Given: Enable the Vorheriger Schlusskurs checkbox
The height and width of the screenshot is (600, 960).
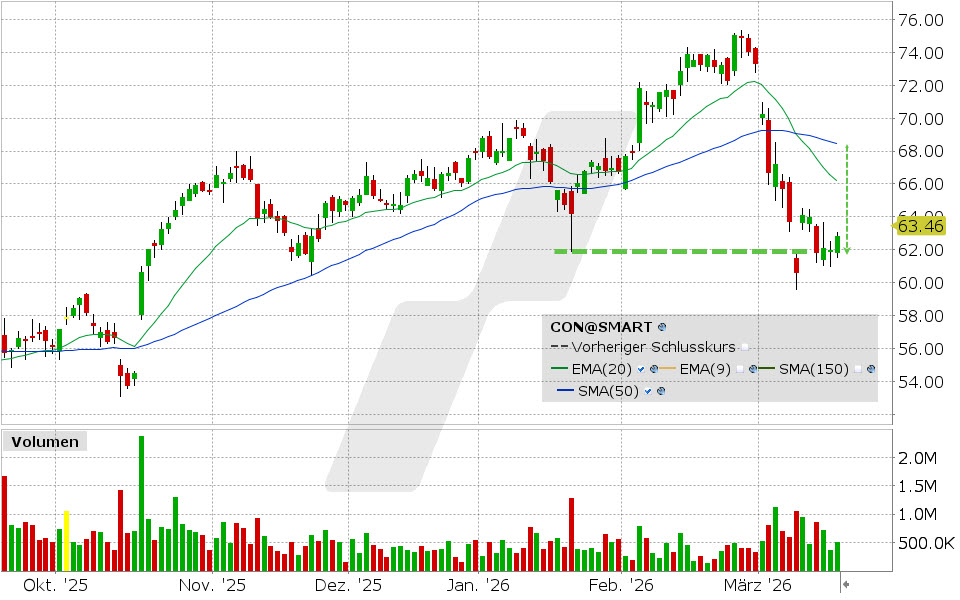Looking at the screenshot, I should [x=744, y=346].
